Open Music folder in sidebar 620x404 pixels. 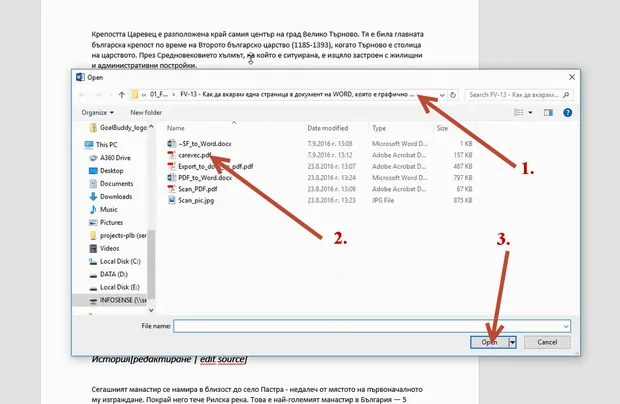click(108, 210)
